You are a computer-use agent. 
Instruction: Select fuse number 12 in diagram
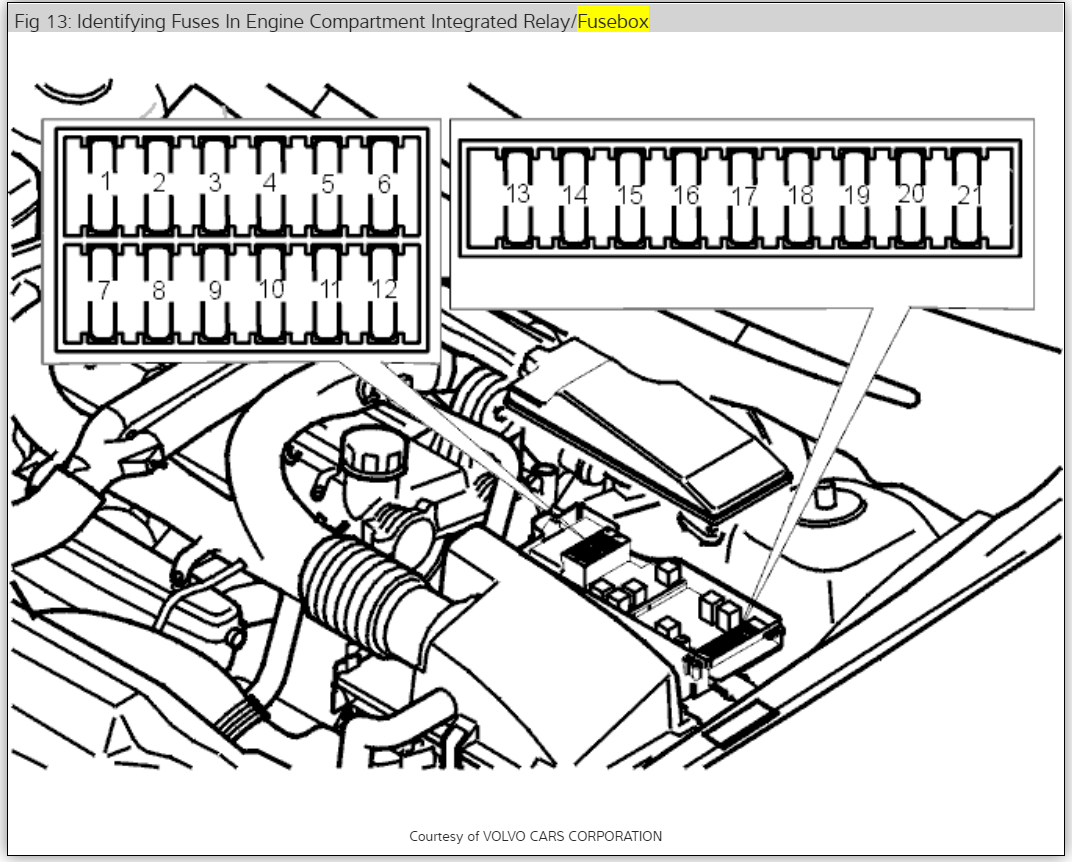[383, 292]
